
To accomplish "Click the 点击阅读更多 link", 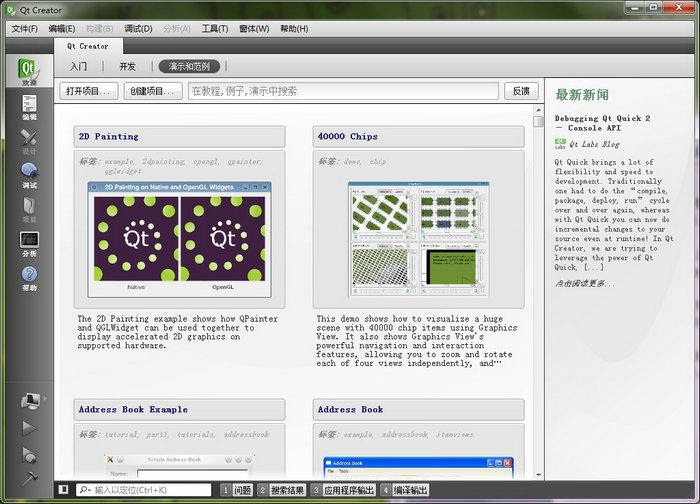I will 586,284.
